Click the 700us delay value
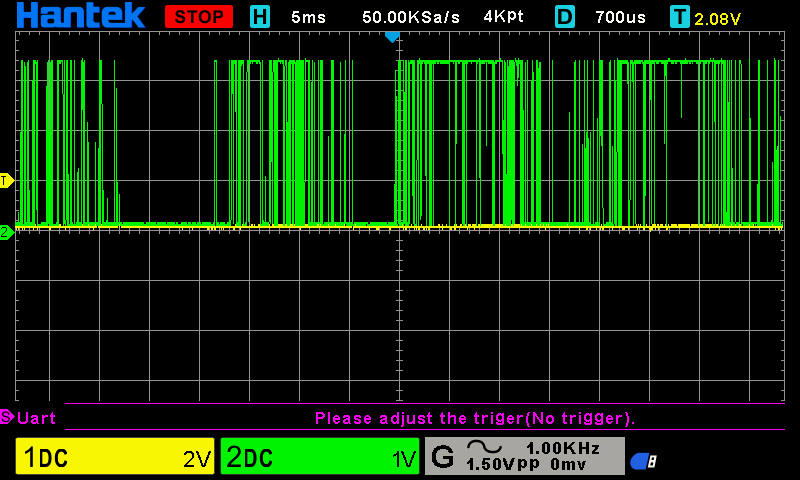 [621, 17]
